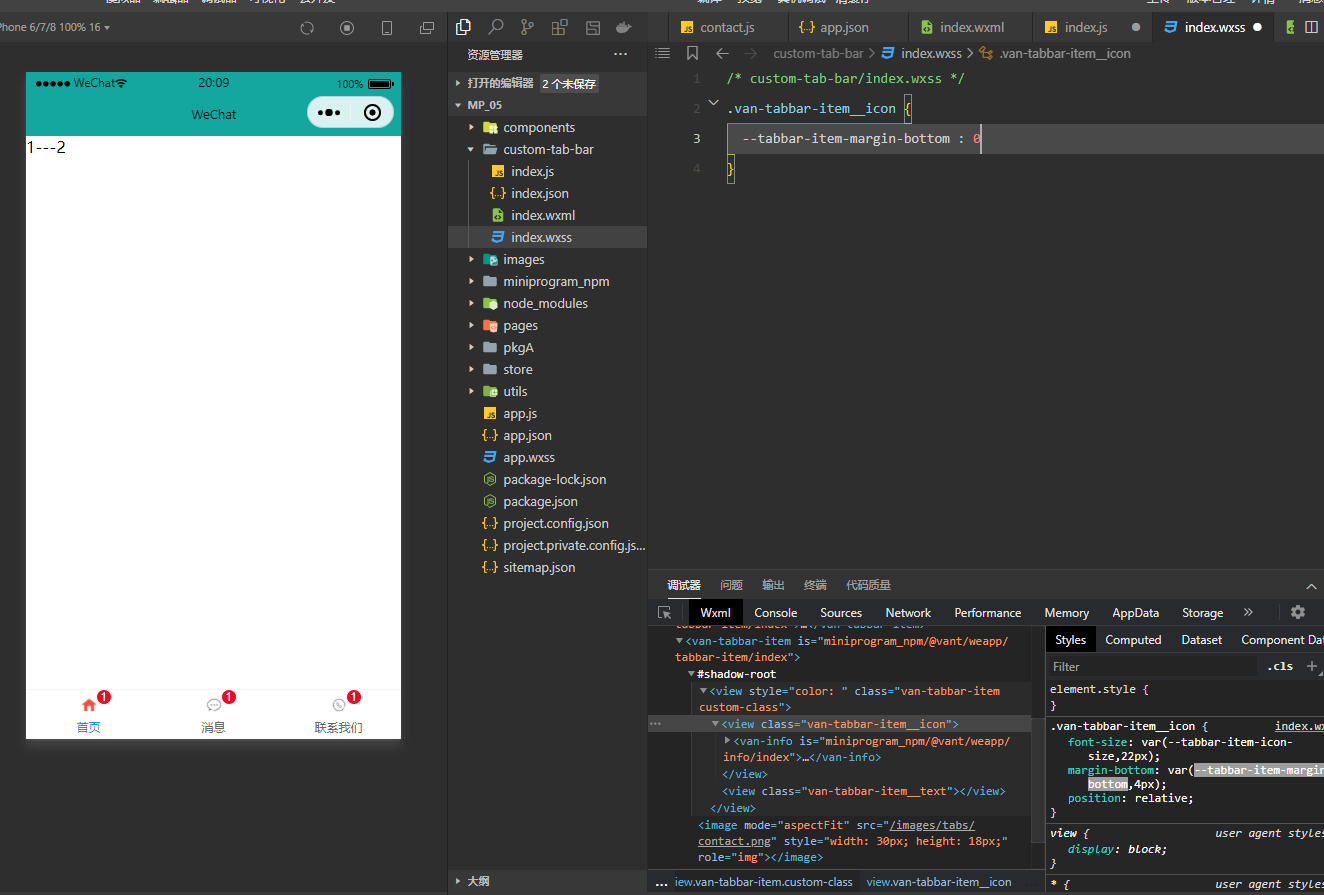The width and height of the screenshot is (1324, 895).
Task: Switch to the contact.js editor tab
Action: (727, 27)
